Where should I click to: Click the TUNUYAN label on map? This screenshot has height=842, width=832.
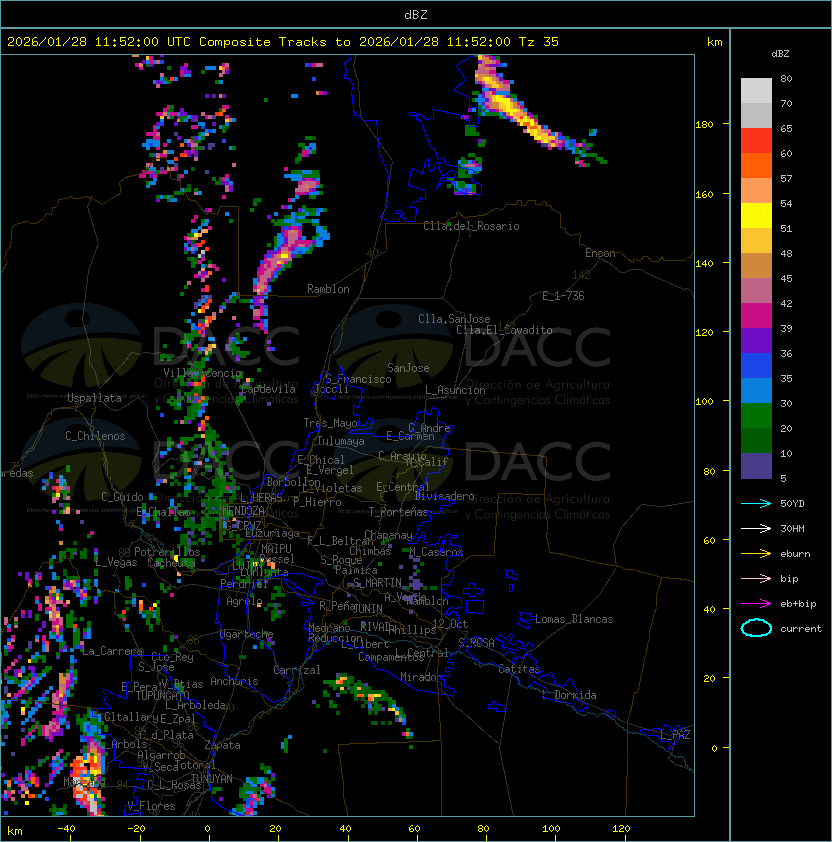[212, 778]
